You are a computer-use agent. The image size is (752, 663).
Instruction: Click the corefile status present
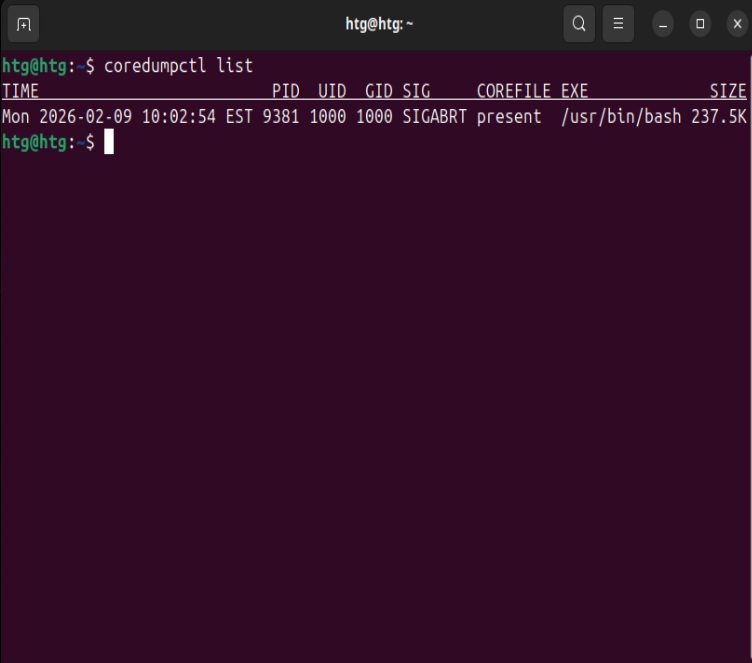pos(509,117)
